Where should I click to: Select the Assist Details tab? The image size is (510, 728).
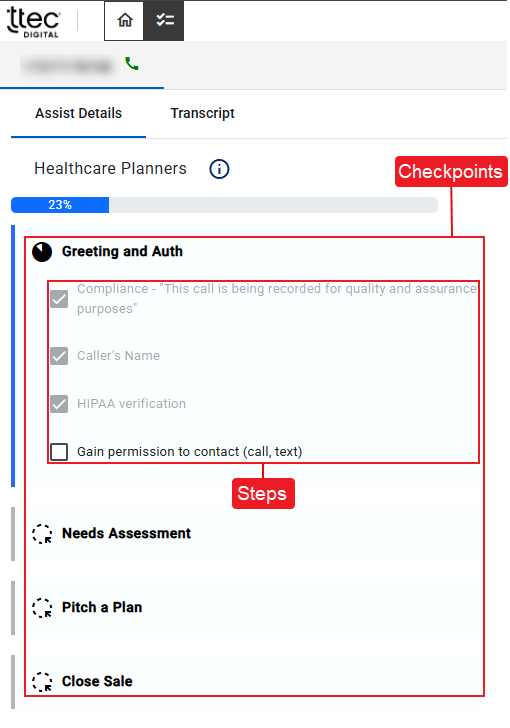78,113
